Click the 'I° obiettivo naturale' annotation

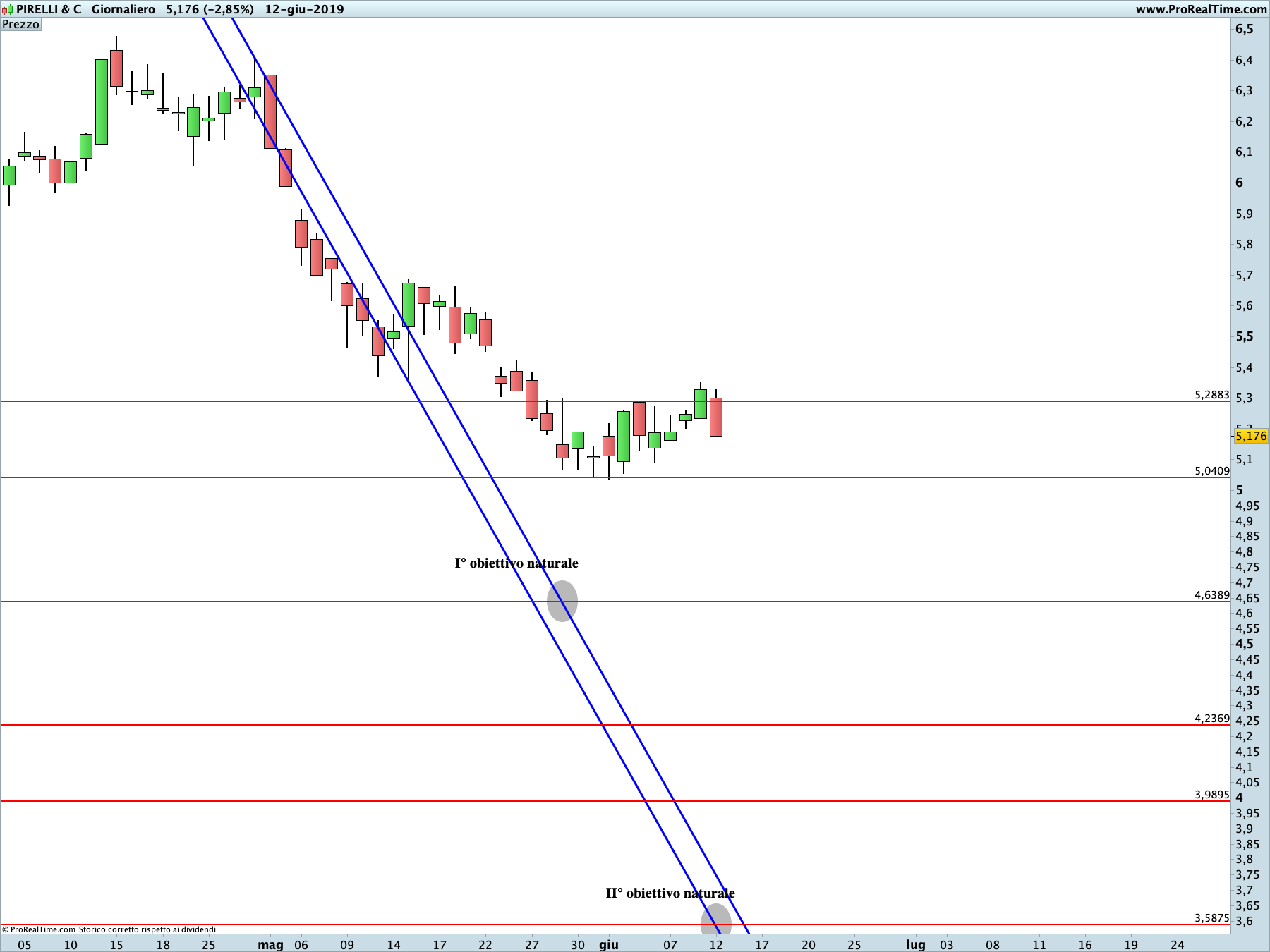click(x=516, y=563)
